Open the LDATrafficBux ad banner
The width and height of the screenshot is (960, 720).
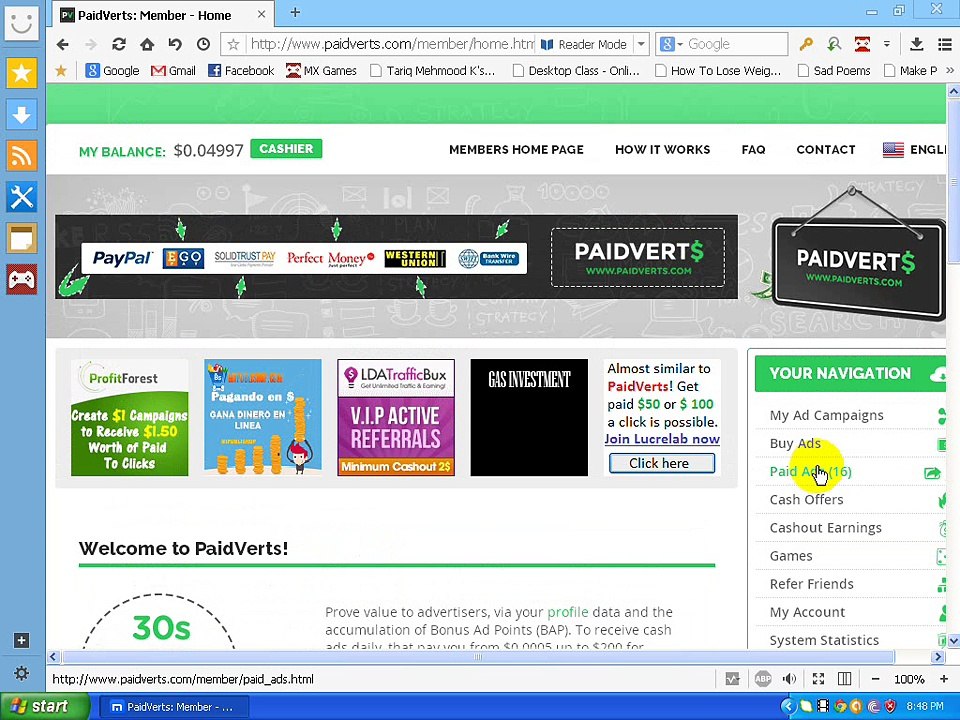pyautogui.click(x=396, y=418)
